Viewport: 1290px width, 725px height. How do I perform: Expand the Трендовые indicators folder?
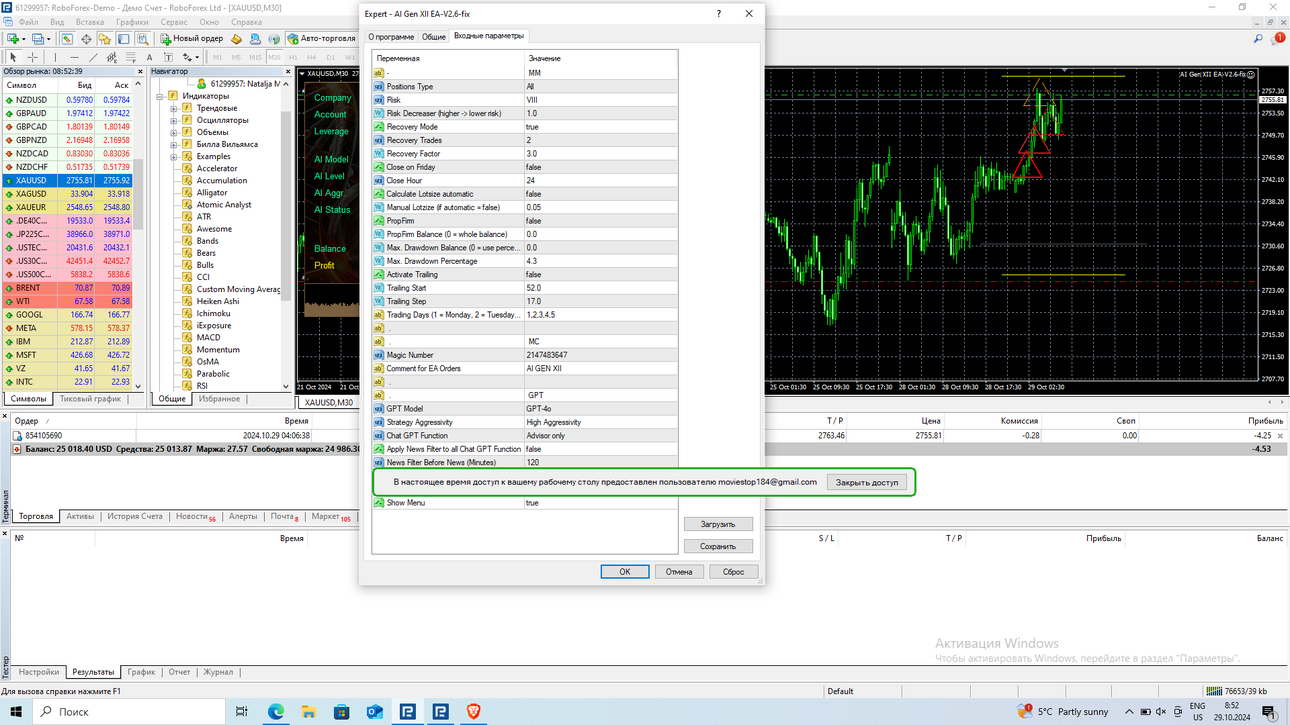(x=174, y=108)
